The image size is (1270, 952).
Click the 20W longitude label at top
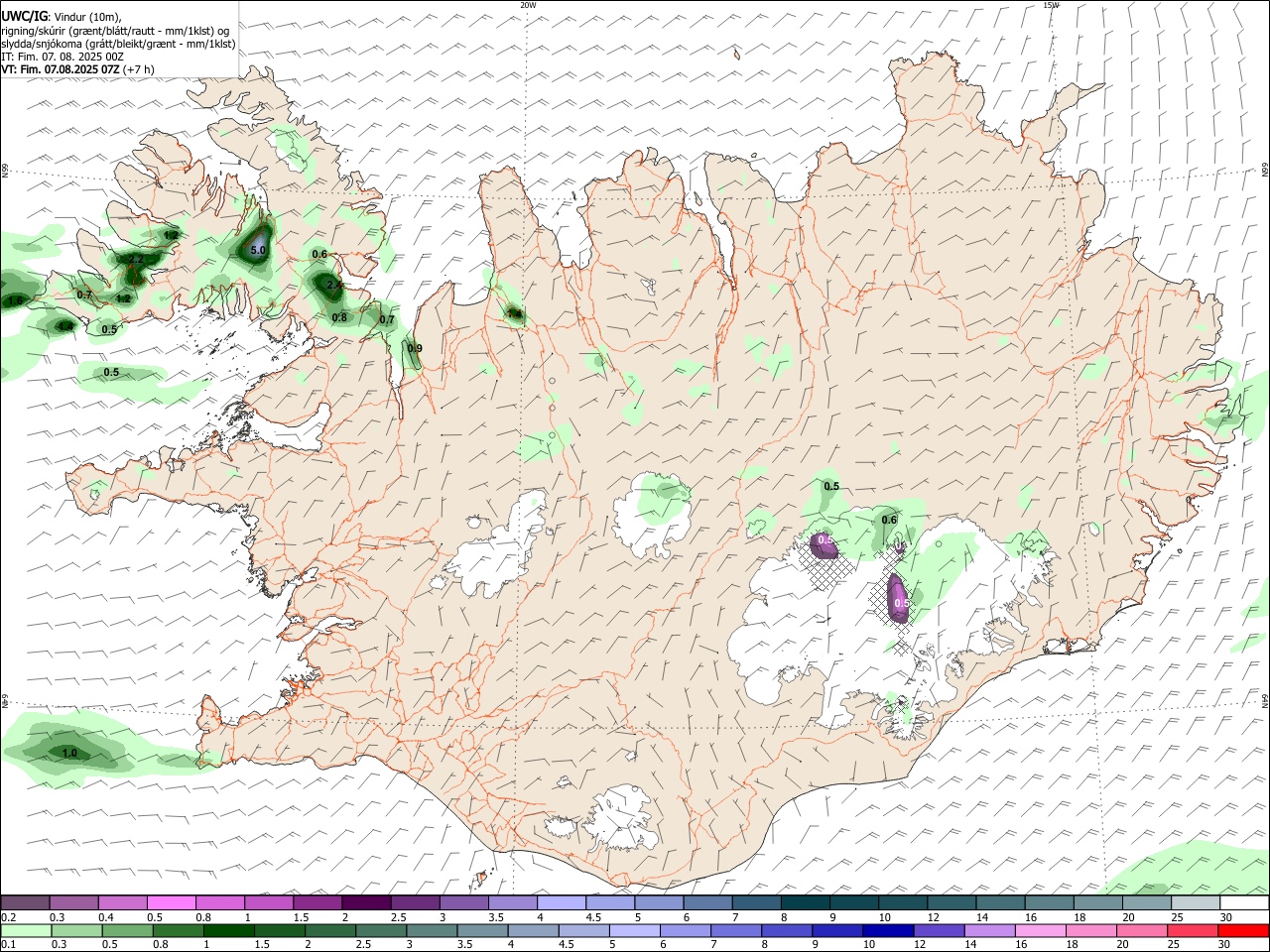click(528, 5)
